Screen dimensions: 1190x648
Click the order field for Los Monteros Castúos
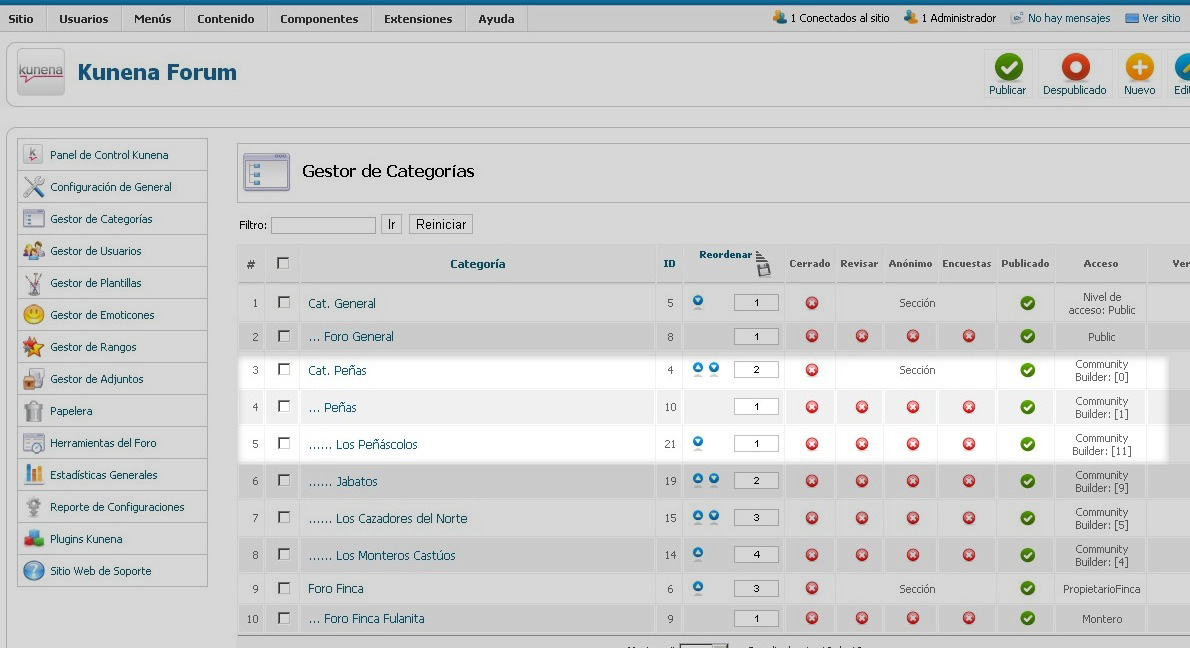[x=756, y=555]
